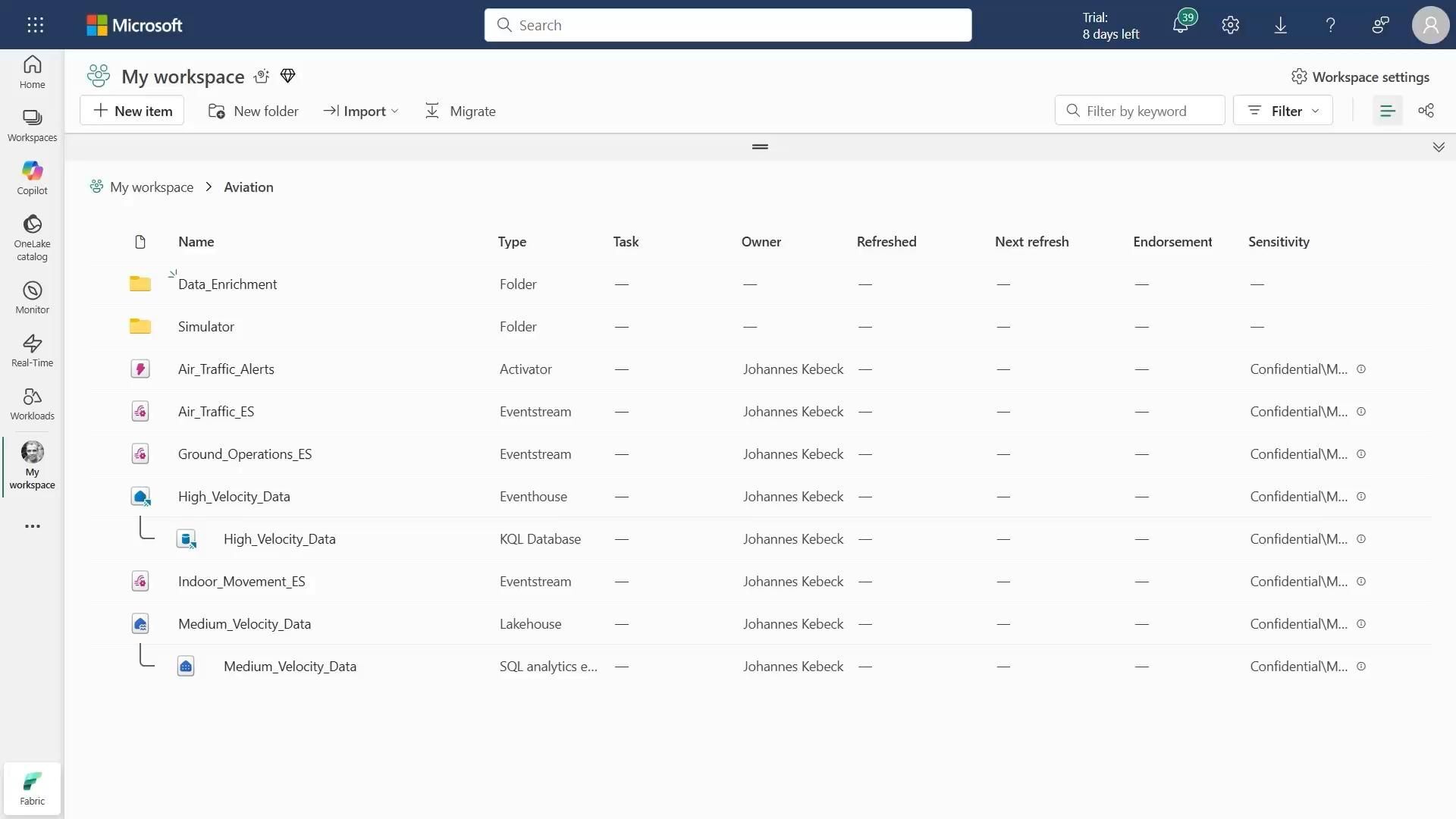Image resolution: width=1456 pixels, height=819 pixels.
Task: Open the Medium_Velocity_Data Lakehouse item
Action: [x=244, y=624]
